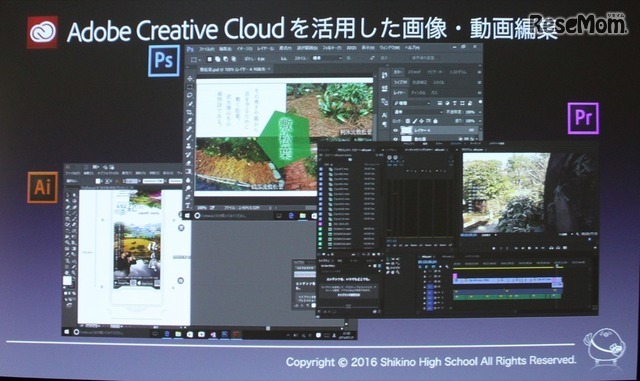Filter layers by pixel layers icon in Photoshop

click(440, 103)
